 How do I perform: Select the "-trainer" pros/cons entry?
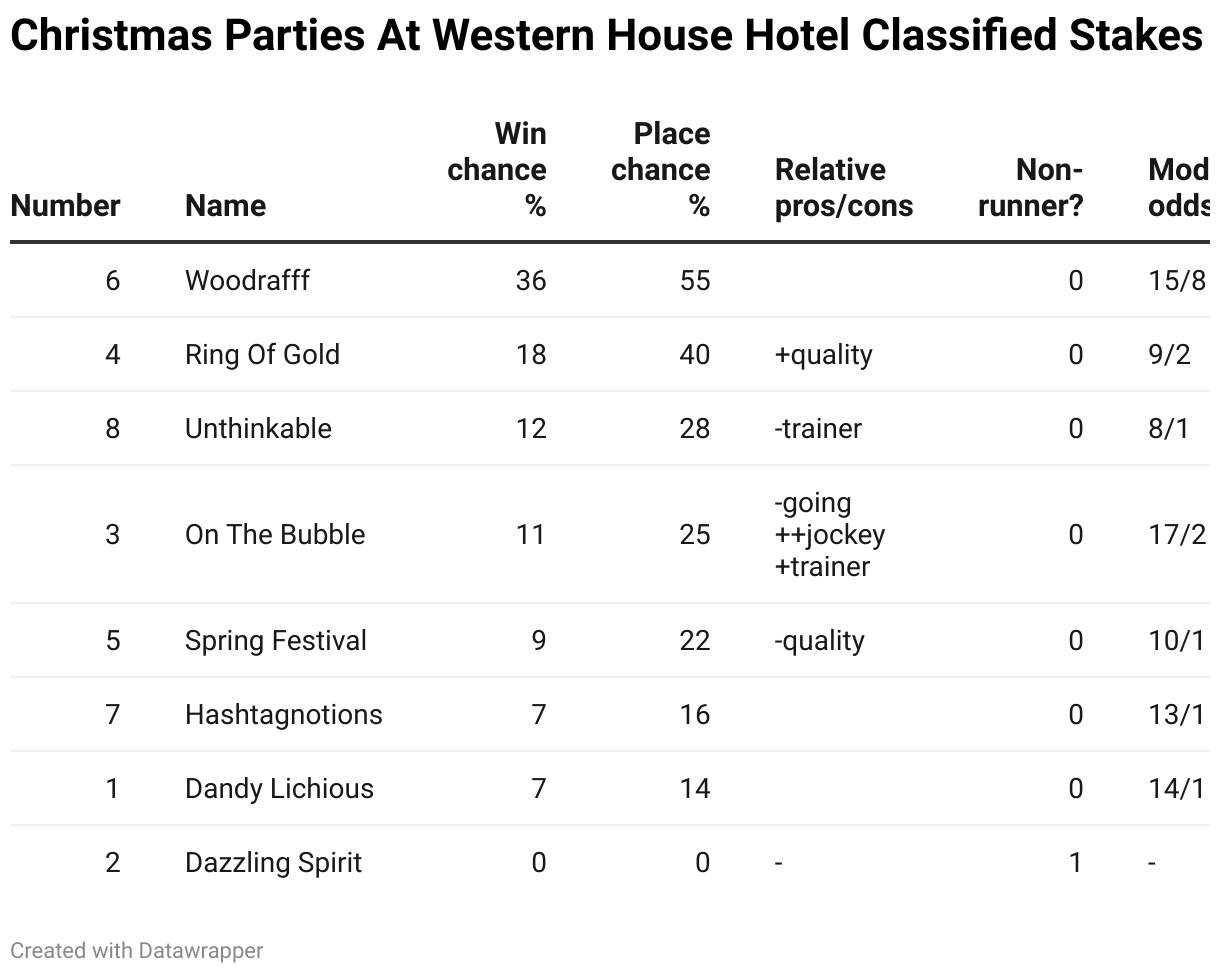[x=817, y=428]
